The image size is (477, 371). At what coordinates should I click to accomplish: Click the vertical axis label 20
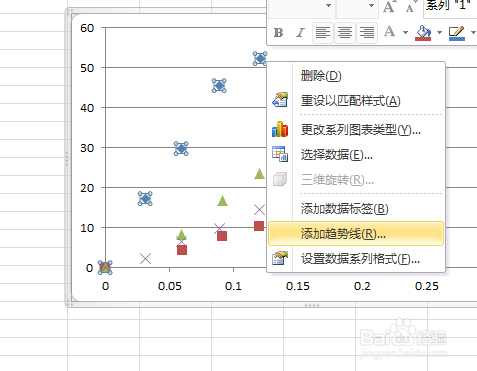[x=87, y=188]
